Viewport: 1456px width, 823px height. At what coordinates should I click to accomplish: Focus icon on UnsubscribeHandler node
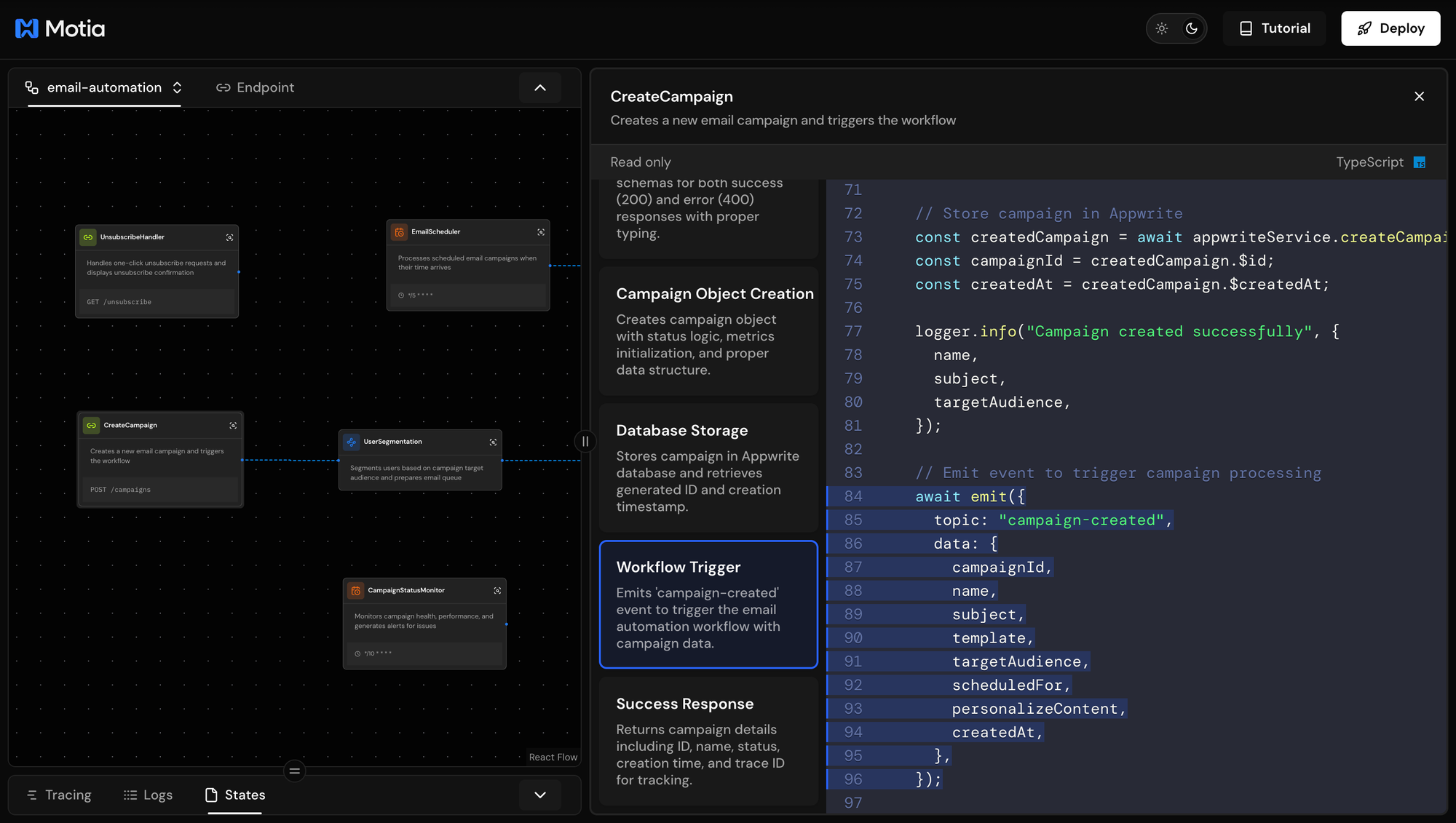point(229,237)
